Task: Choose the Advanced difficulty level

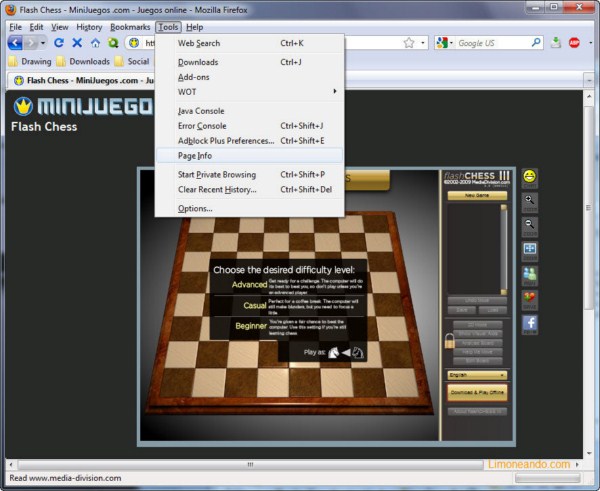Action: 249,284
